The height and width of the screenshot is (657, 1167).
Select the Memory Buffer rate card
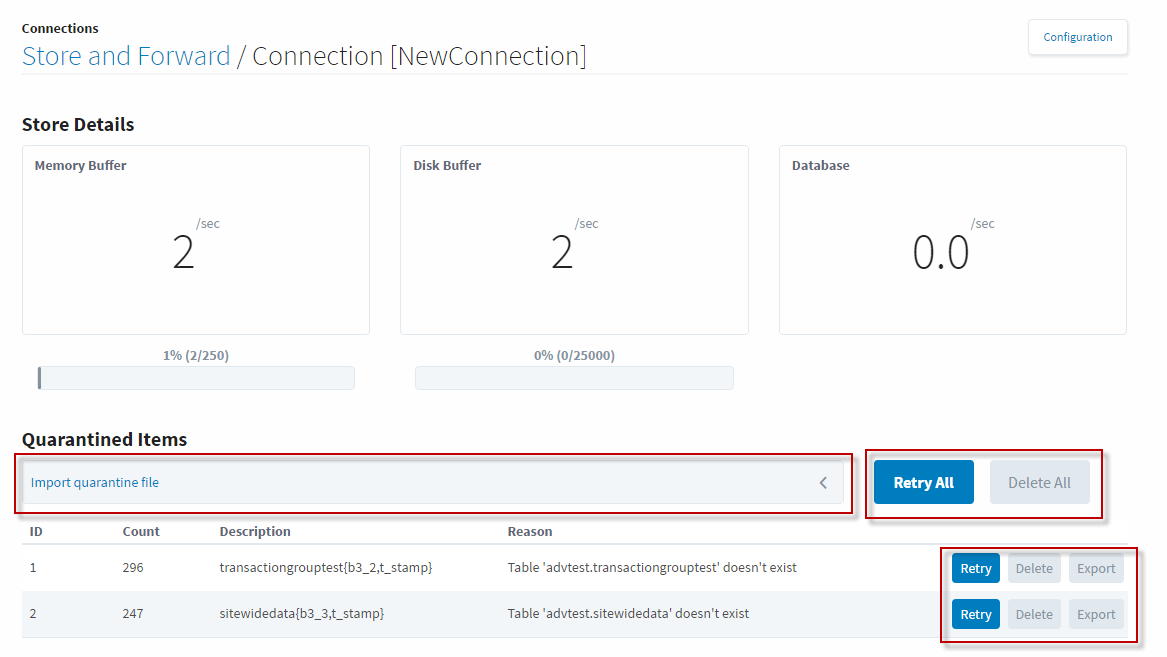coord(196,240)
